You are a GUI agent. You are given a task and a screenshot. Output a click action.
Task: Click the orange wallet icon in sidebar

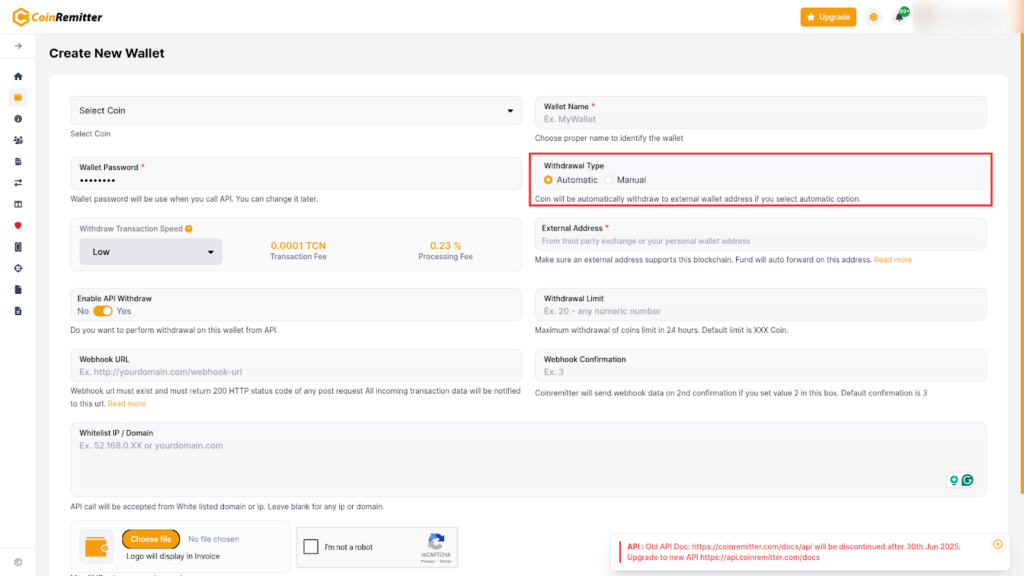(x=18, y=97)
